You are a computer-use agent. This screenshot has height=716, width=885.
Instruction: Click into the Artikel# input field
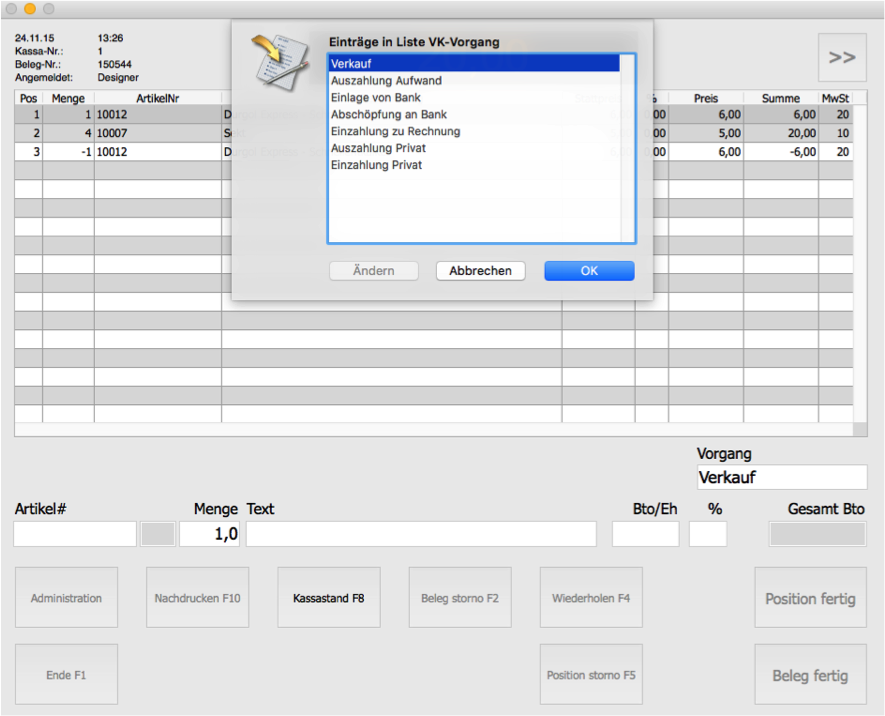[x=75, y=534]
